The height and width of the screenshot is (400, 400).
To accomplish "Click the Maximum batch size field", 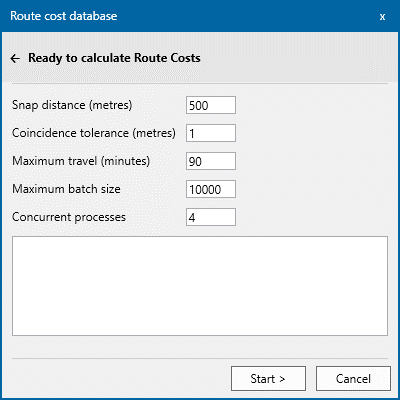I will pos(211,189).
